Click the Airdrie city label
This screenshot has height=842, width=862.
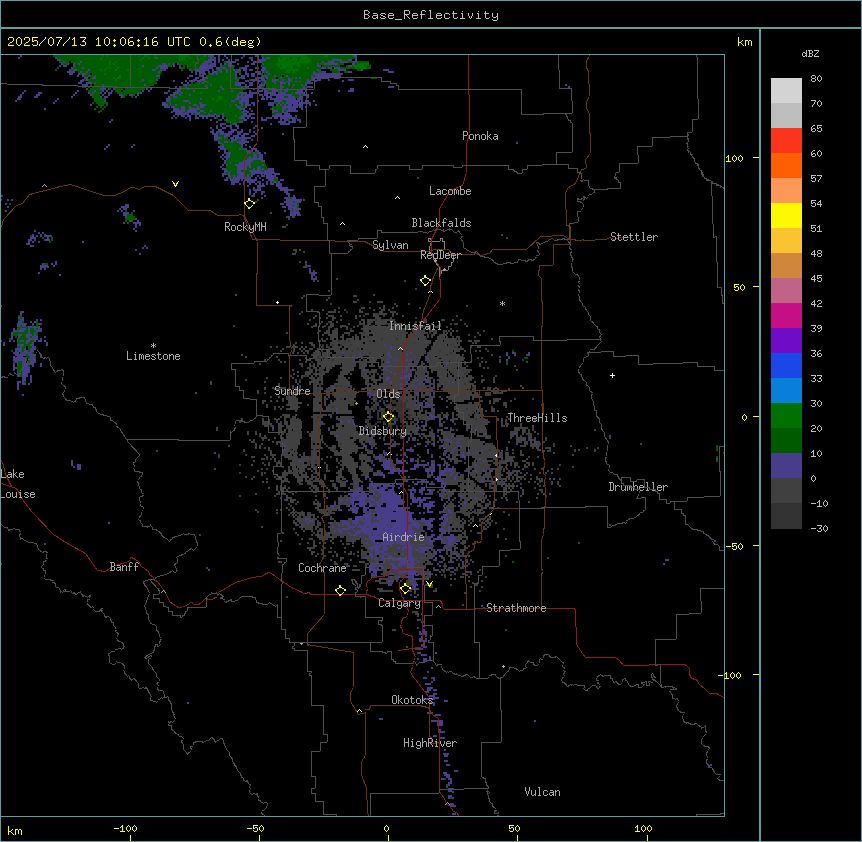tap(404, 537)
